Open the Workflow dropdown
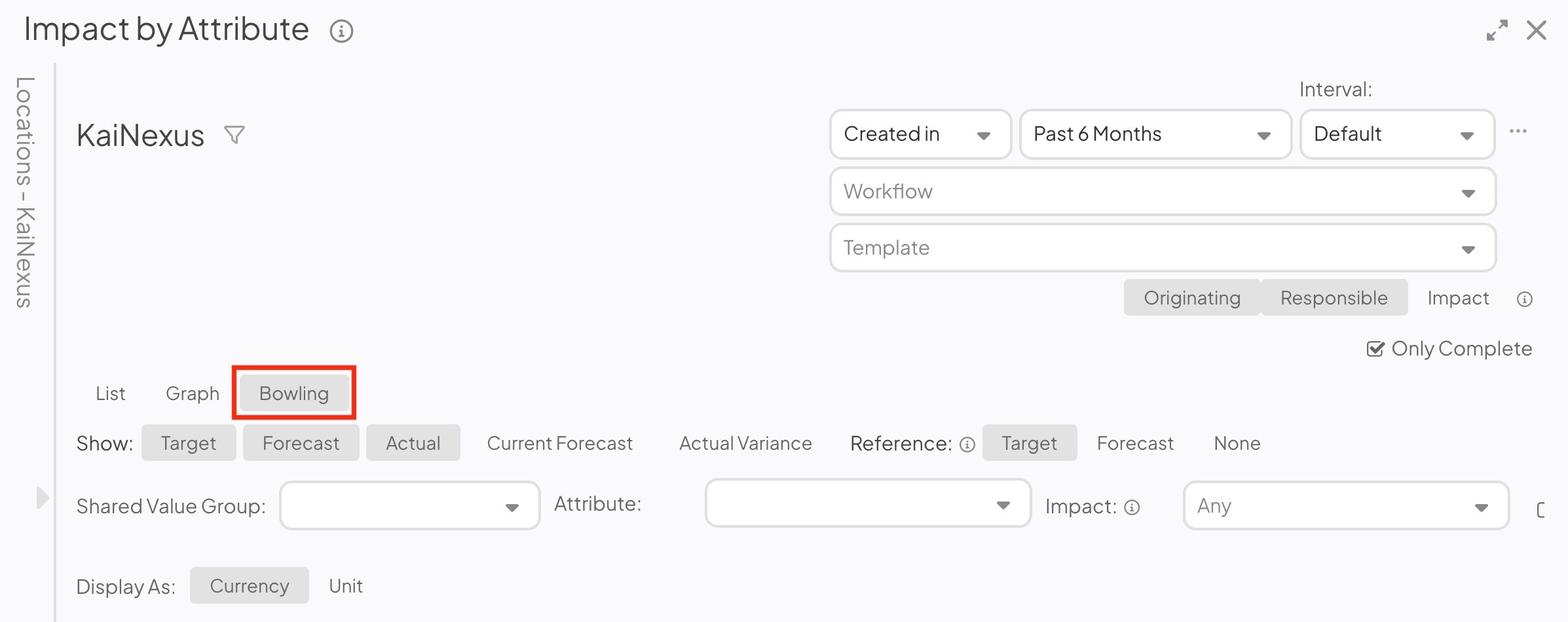 (x=1162, y=191)
